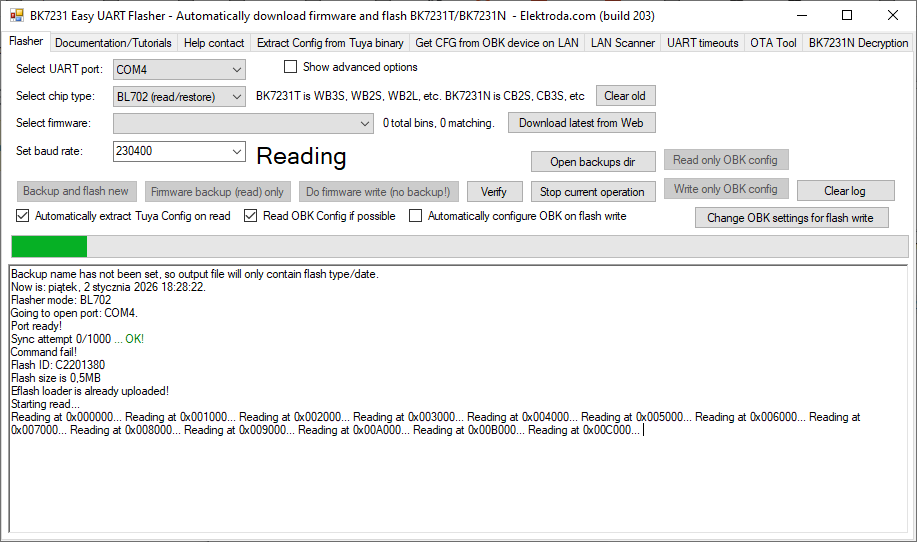Enable Automatically configure OBK on flash write
Screen dimensions: 917x542
point(415,216)
